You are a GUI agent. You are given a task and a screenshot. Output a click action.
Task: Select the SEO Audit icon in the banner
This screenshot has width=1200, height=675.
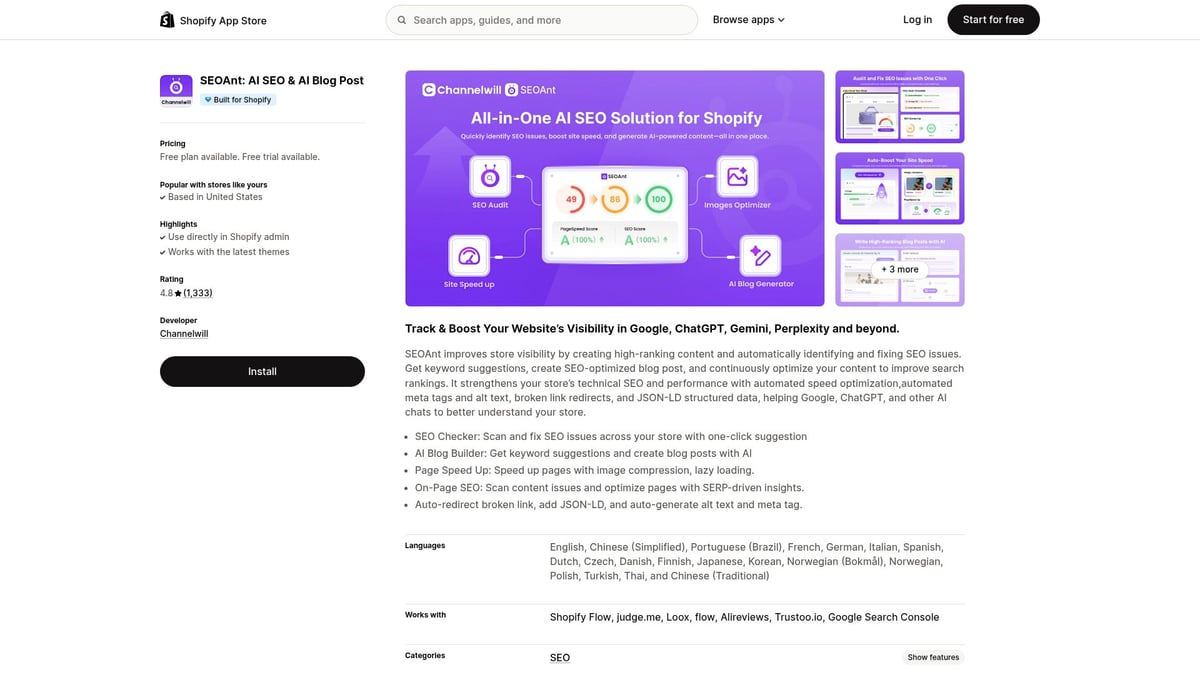click(489, 178)
